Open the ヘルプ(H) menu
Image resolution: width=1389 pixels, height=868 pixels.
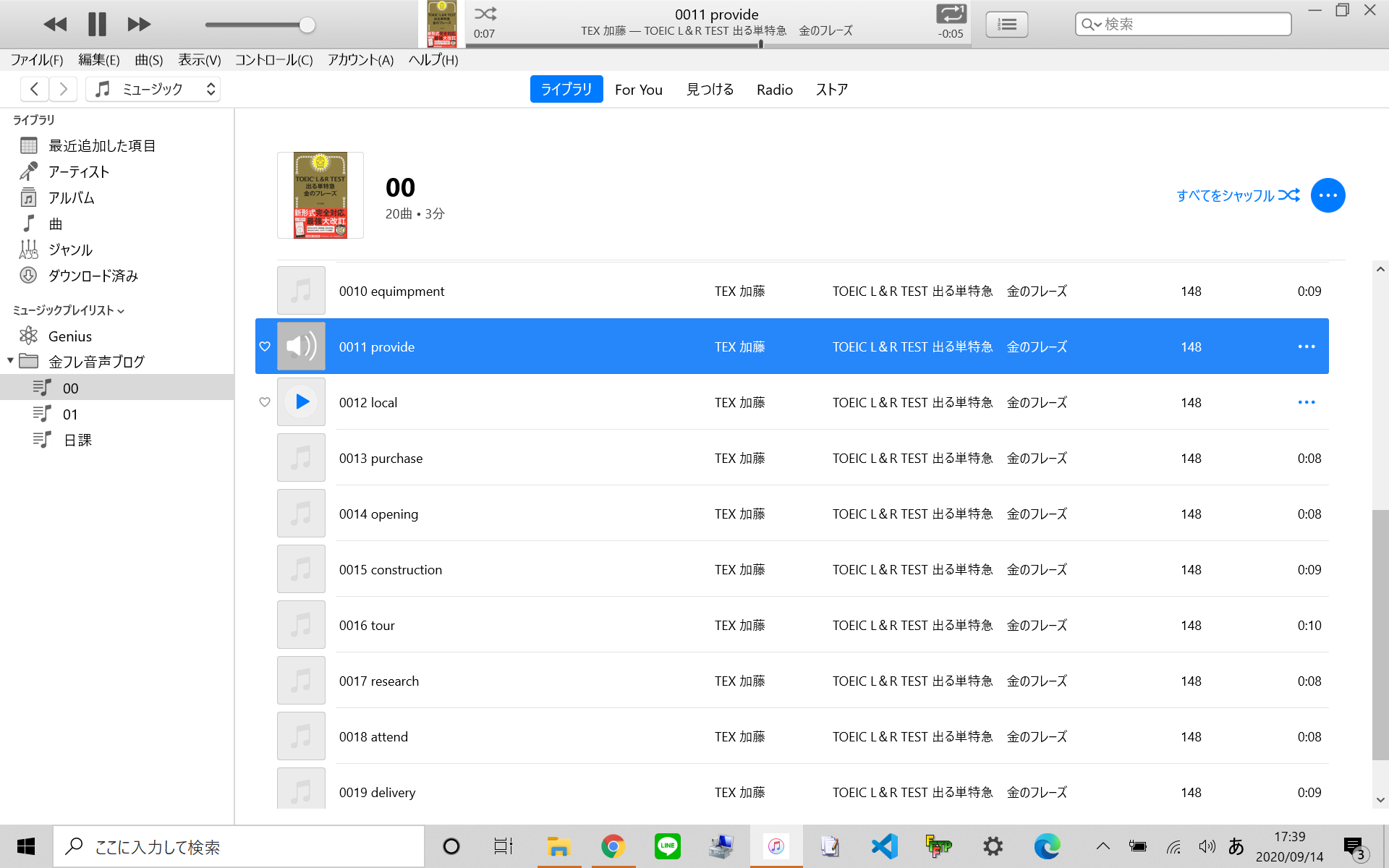tap(433, 60)
